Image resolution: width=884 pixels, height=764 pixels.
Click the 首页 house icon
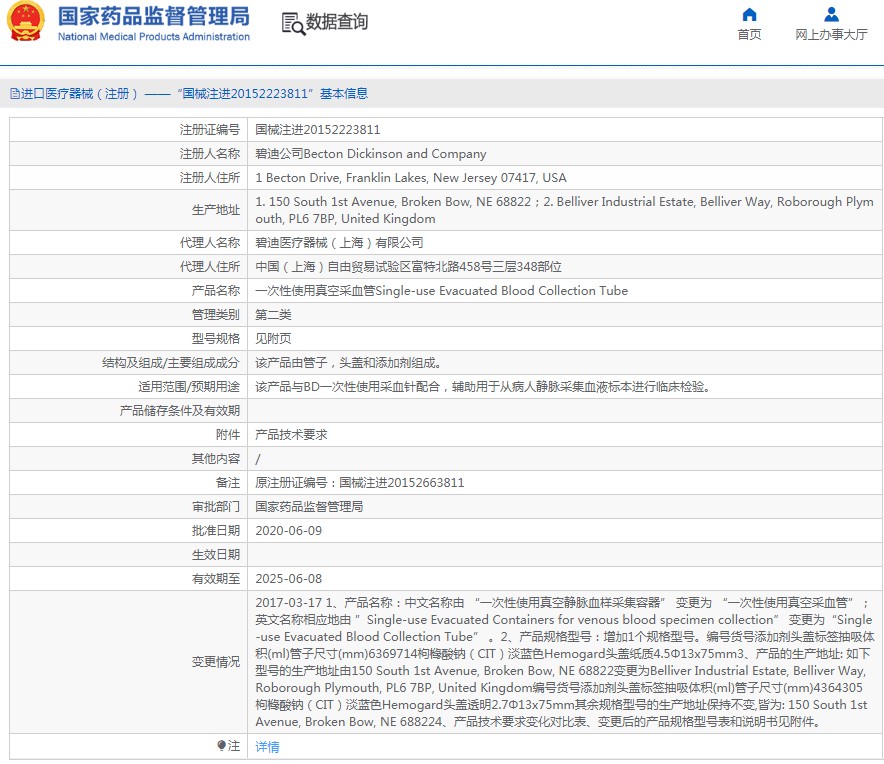[x=749, y=14]
